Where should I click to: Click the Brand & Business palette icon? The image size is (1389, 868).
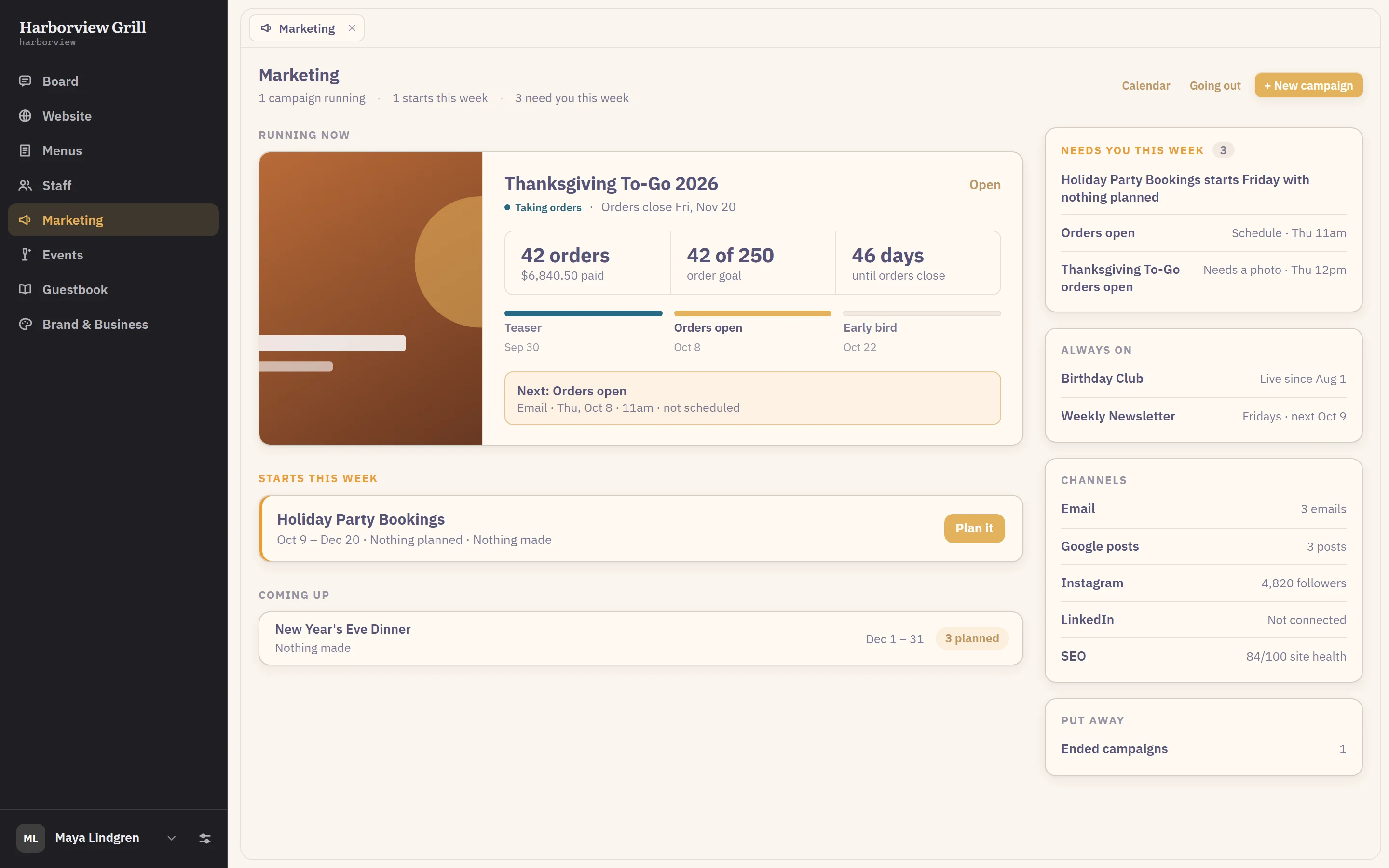pos(25,325)
